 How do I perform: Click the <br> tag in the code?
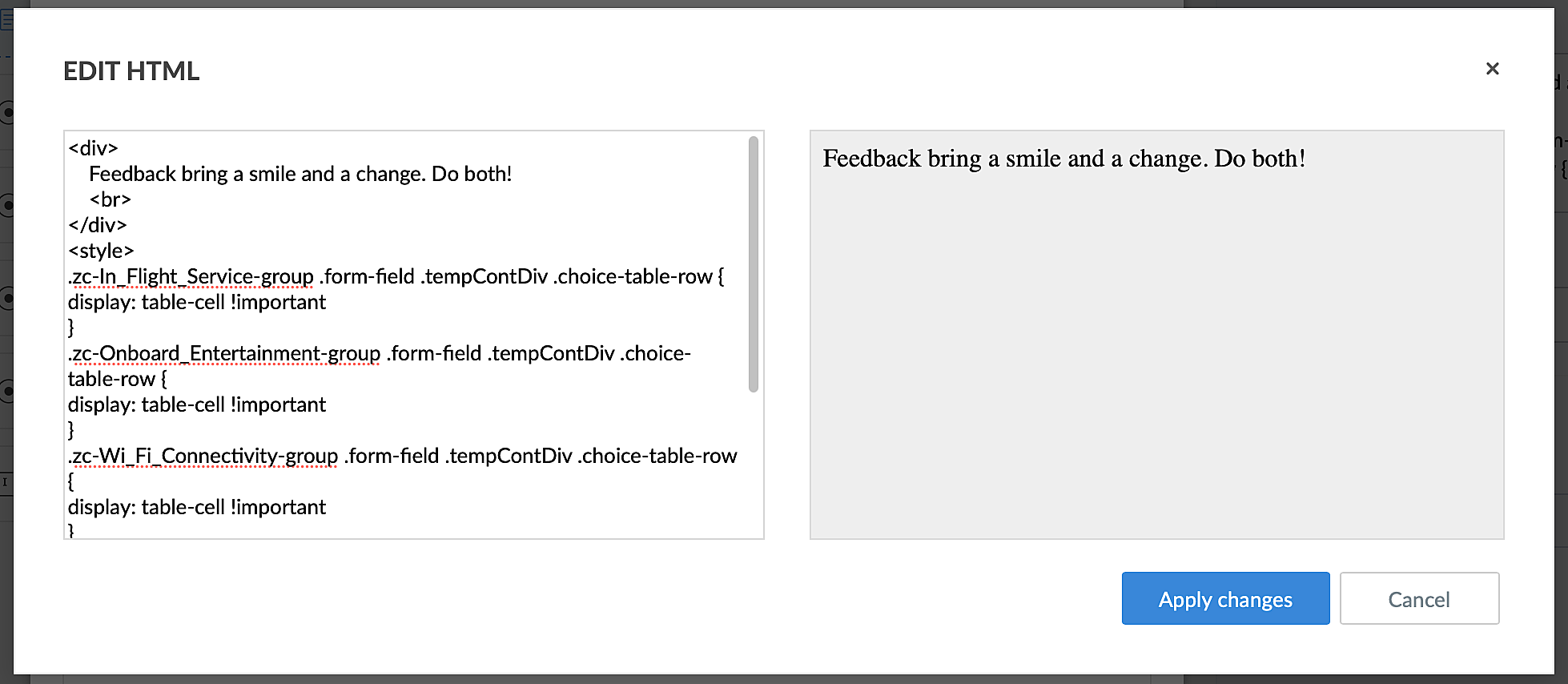tap(111, 199)
